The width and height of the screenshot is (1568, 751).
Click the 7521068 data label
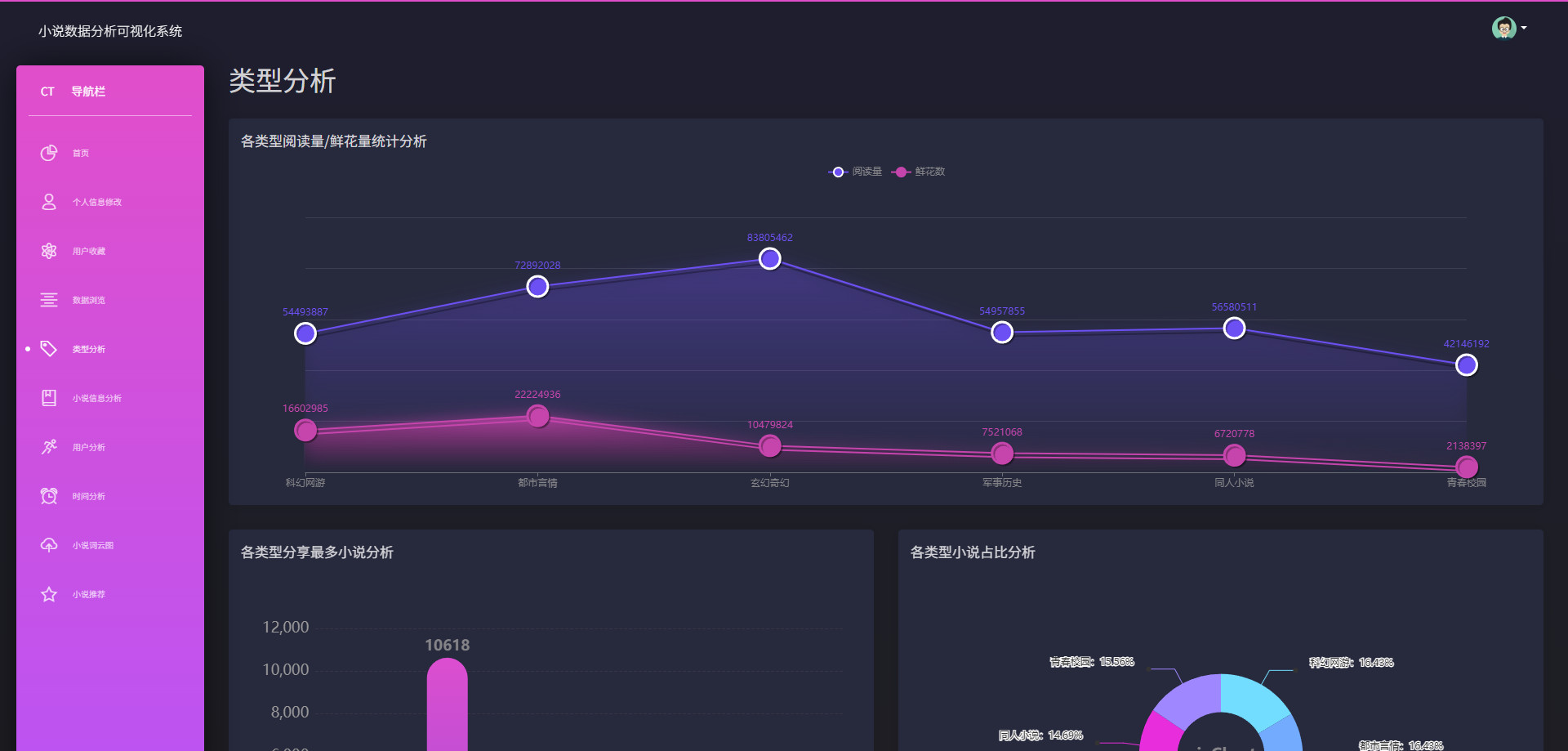[1002, 432]
